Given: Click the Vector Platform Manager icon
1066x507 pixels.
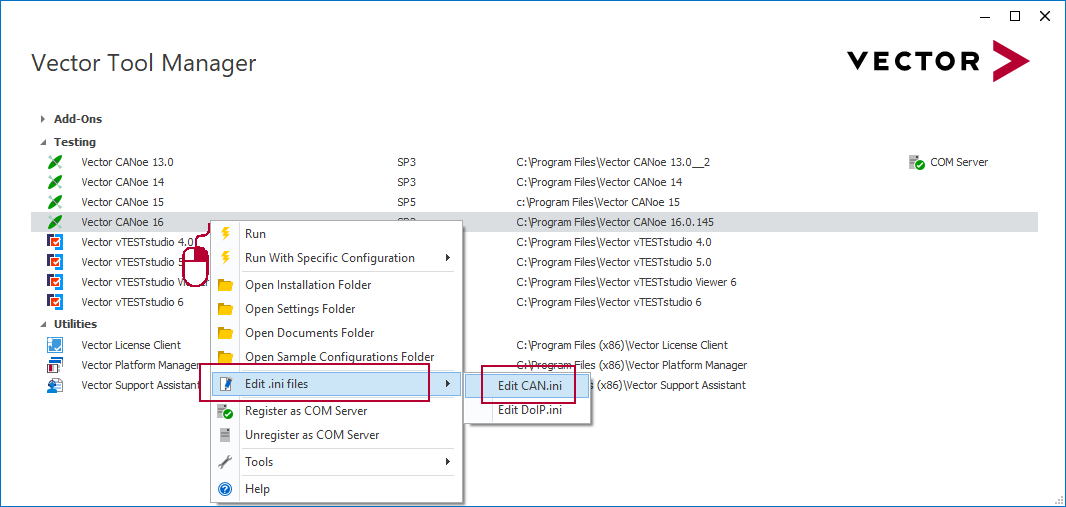Looking at the screenshot, I should [x=55, y=365].
